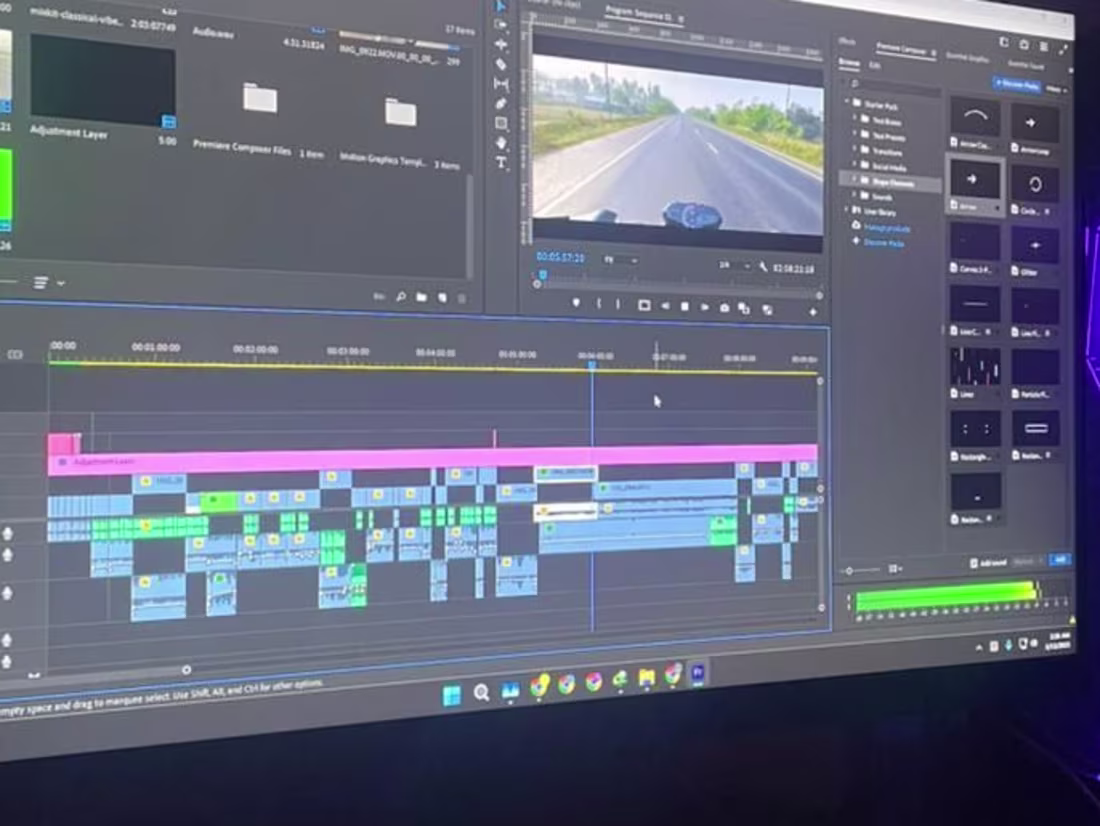
Task: Select the Lines preset thumbnail
Action: coord(975,366)
